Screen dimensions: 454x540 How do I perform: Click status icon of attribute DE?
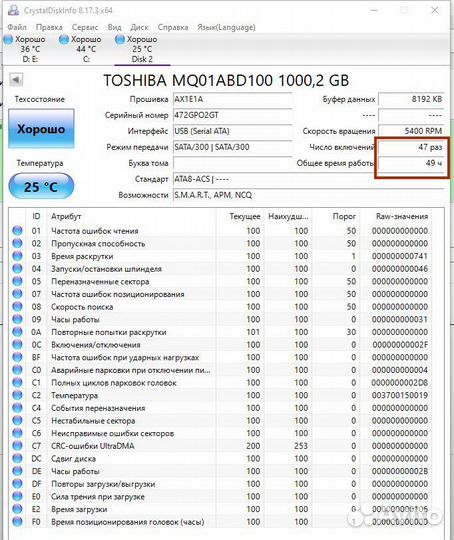click(x=17, y=471)
